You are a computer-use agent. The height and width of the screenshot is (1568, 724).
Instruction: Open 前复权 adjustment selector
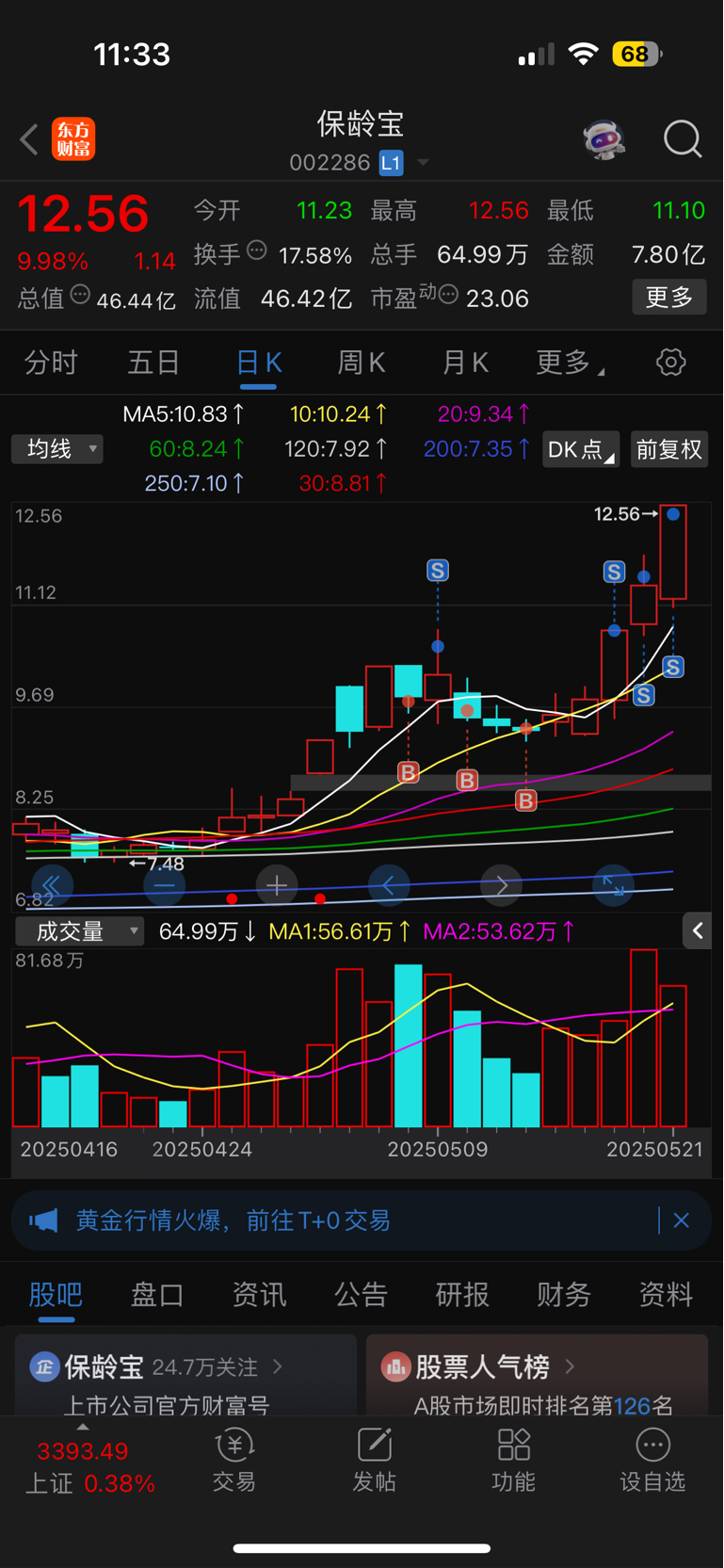tap(669, 449)
